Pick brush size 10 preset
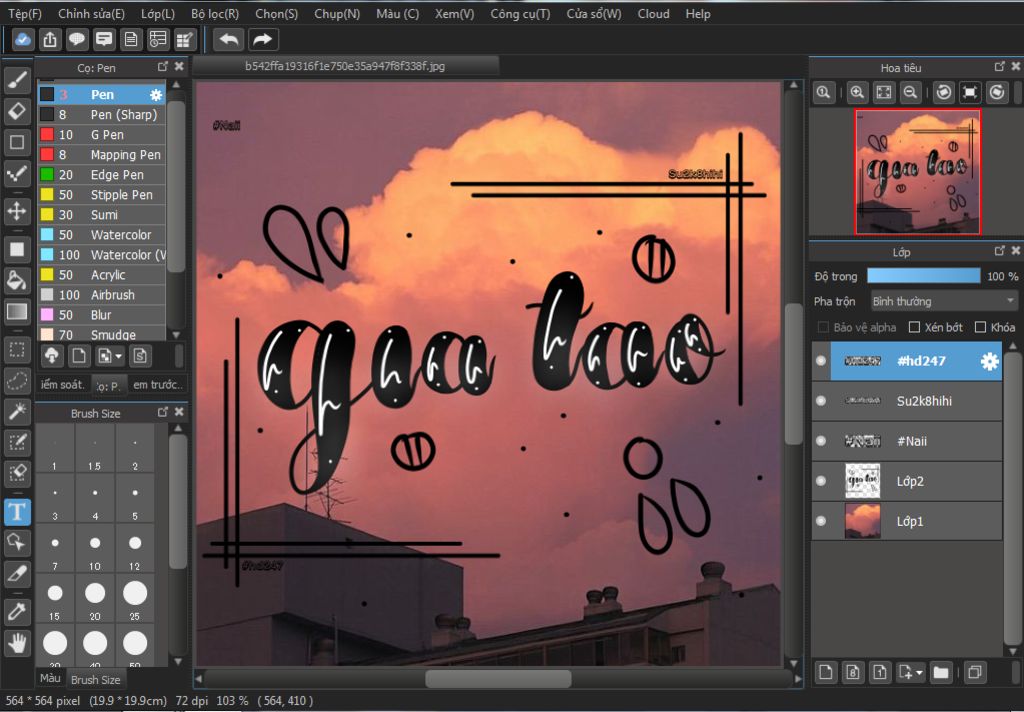This screenshot has width=1024, height=712. coord(95,549)
